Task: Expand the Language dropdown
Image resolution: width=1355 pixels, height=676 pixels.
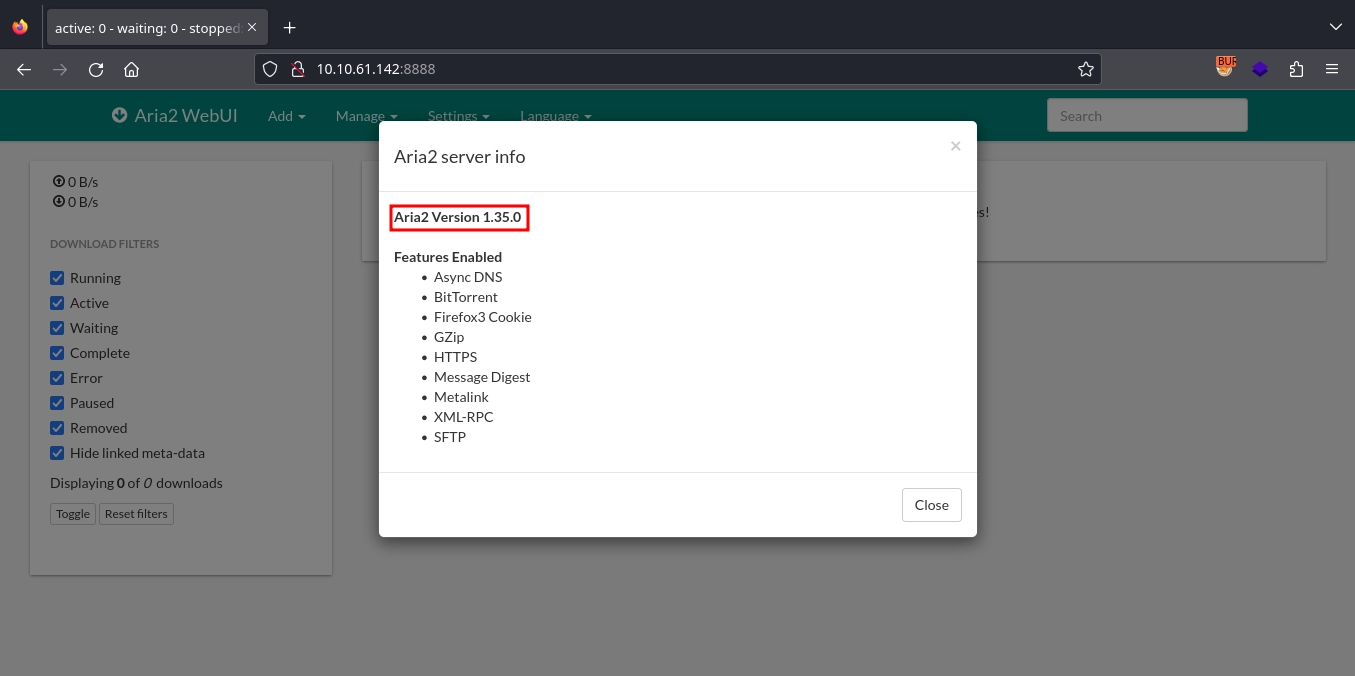Action: [x=555, y=116]
